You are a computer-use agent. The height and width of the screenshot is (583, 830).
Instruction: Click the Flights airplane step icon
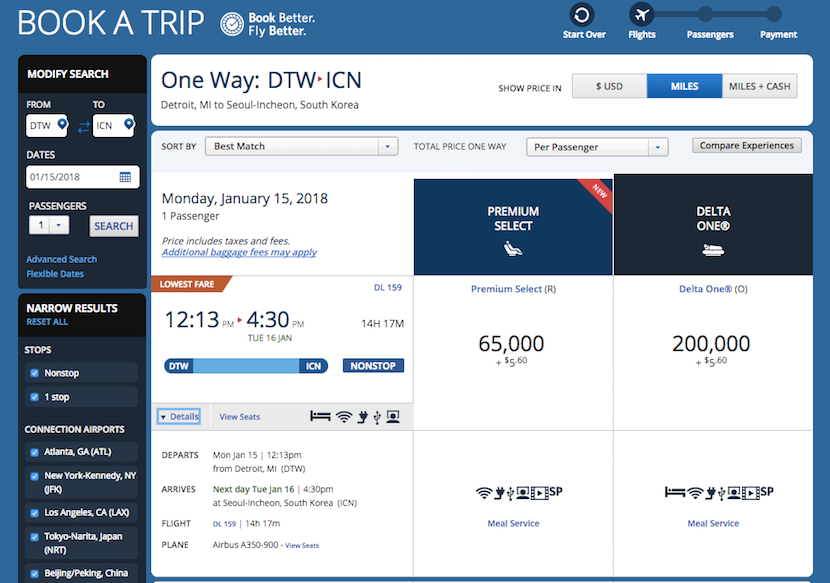click(642, 14)
